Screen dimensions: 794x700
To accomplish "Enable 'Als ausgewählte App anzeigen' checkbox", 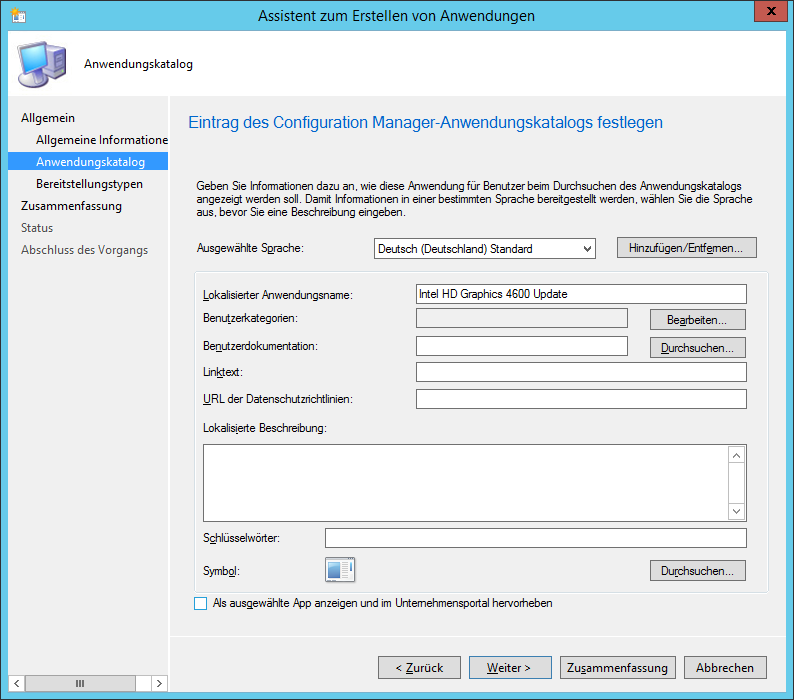I will click(x=200, y=604).
